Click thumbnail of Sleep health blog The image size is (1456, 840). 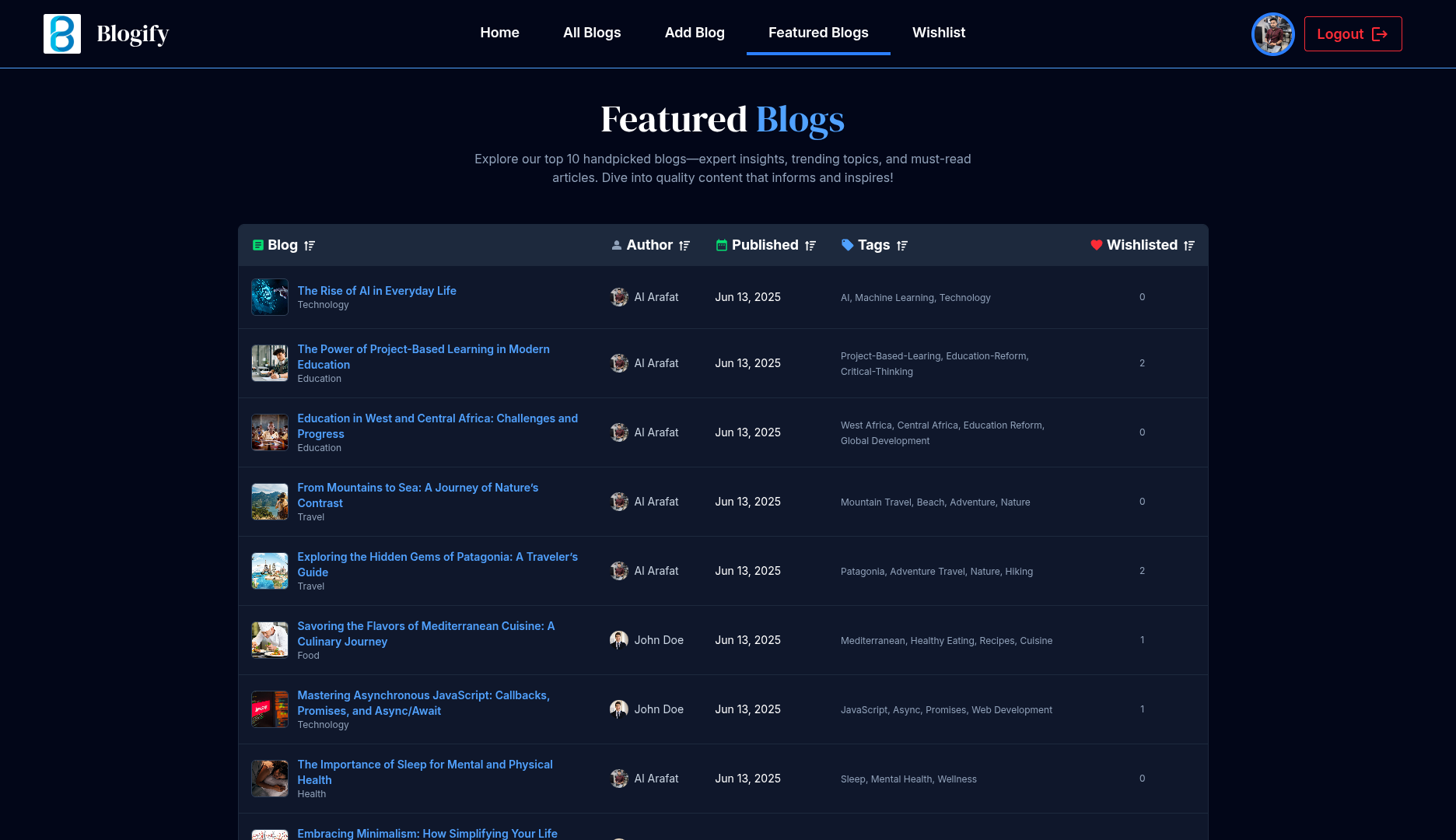[270, 779]
